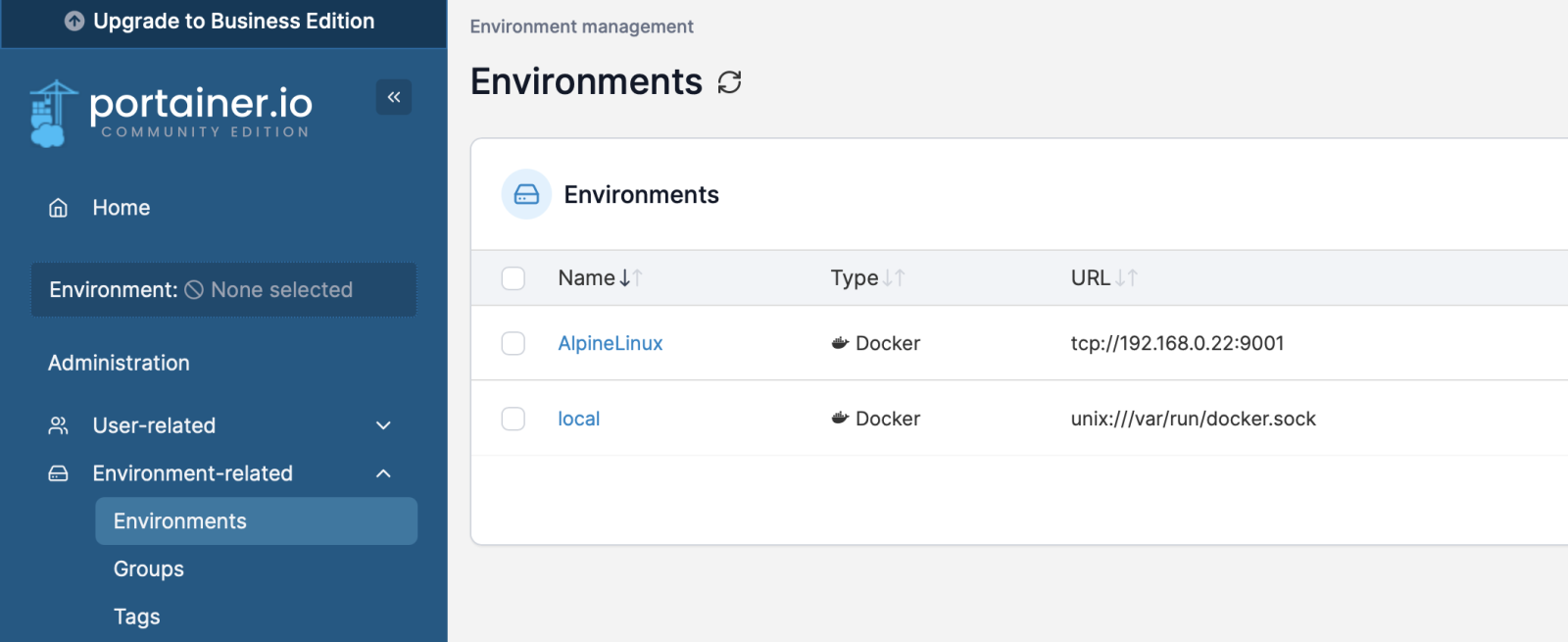Click the Environment-related drive icon

pyautogui.click(x=59, y=473)
